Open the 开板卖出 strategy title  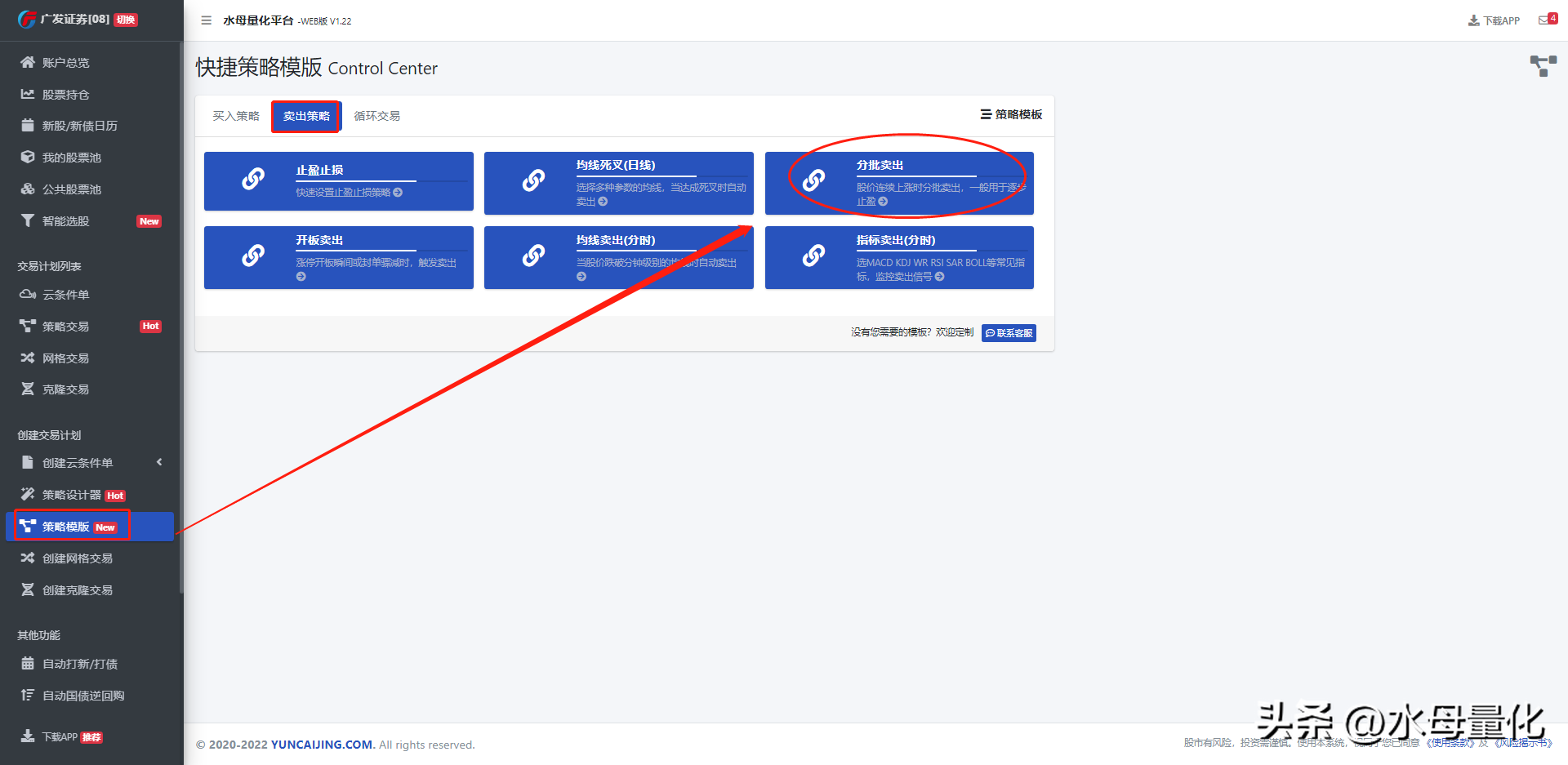pos(319,240)
